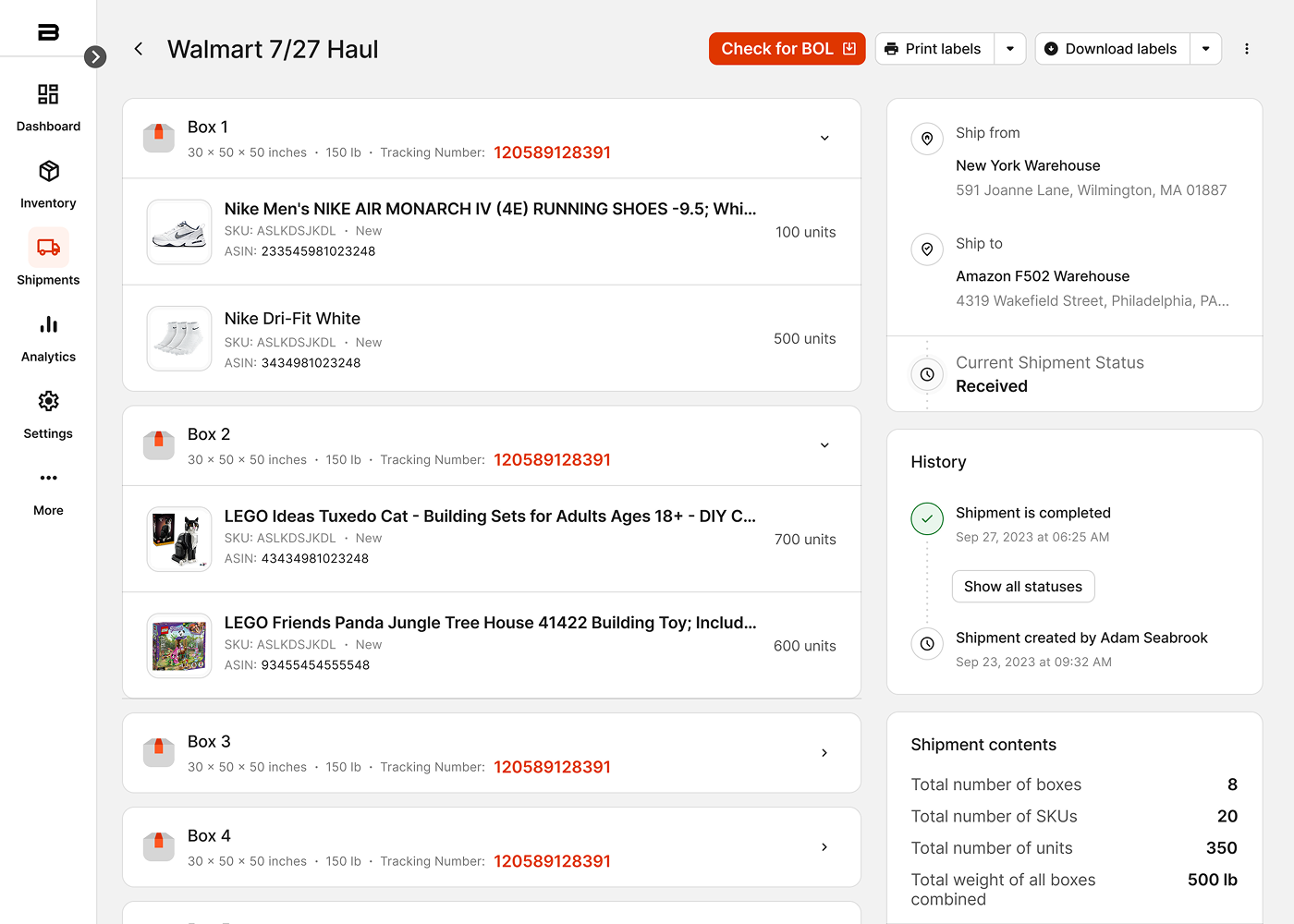Click the Print labels button

[x=934, y=49]
